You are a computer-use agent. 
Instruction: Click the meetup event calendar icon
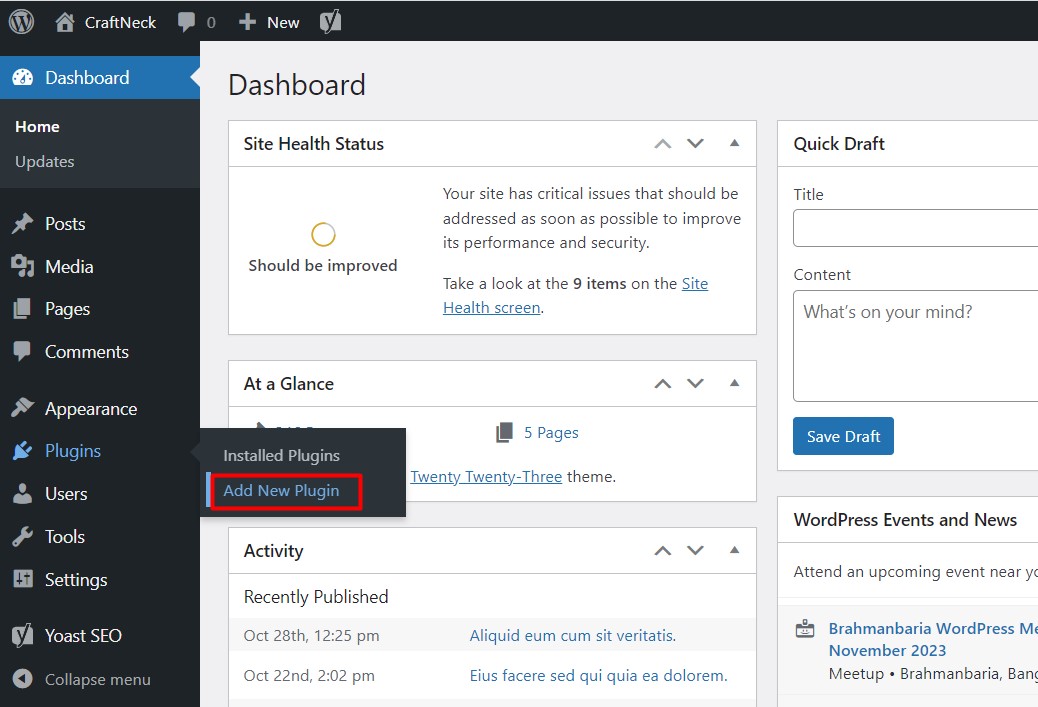(805, 629)
